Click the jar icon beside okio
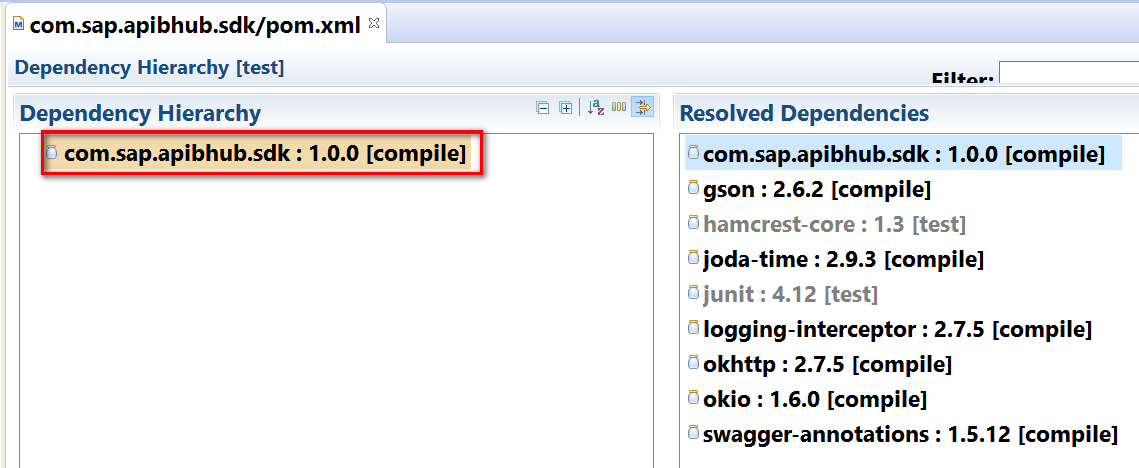 693,398
